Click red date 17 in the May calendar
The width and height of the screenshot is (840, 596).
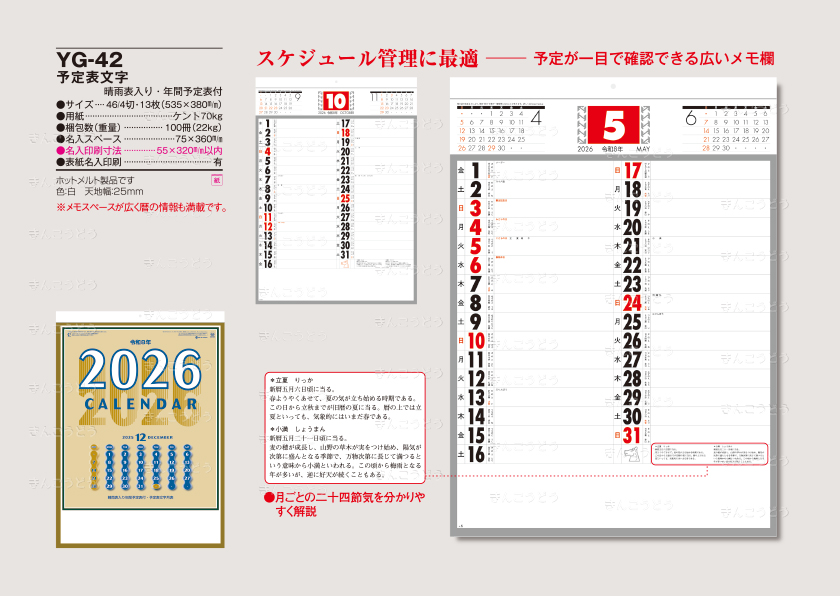pyautogui.click(x=633, y=171)
